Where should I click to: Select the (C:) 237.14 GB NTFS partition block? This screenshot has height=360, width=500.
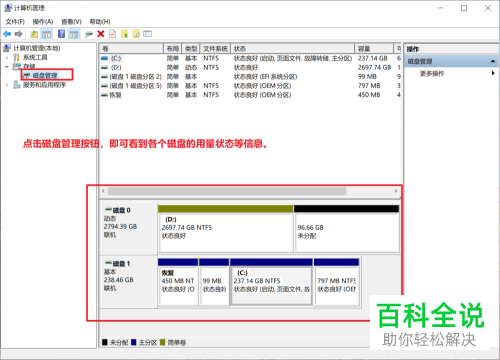(271, 282)
